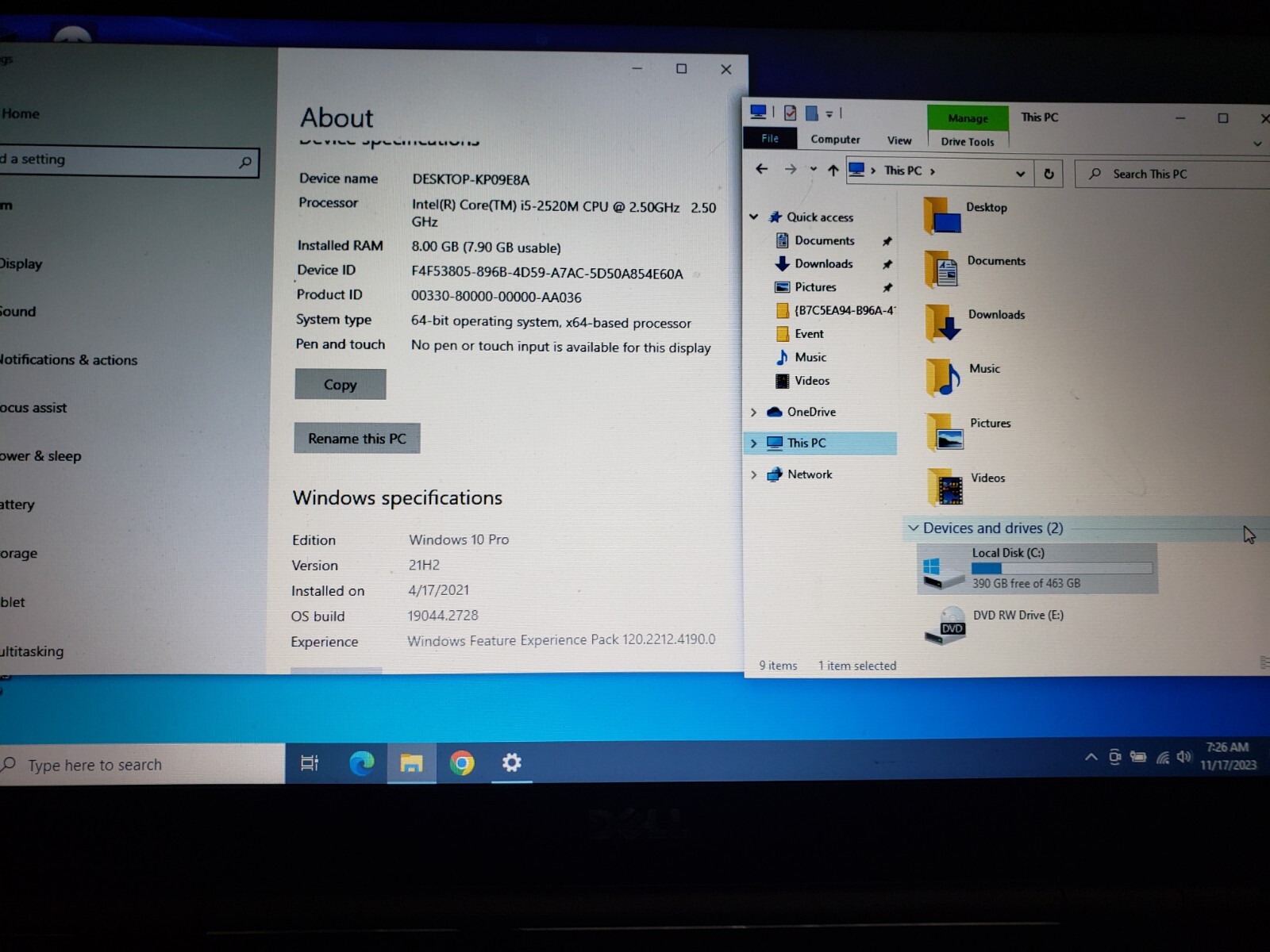Image resolution: width=1270 pixels, height=952 pixels.
Task: Collapse the Quick access tree node
Action: coord(753,216)
